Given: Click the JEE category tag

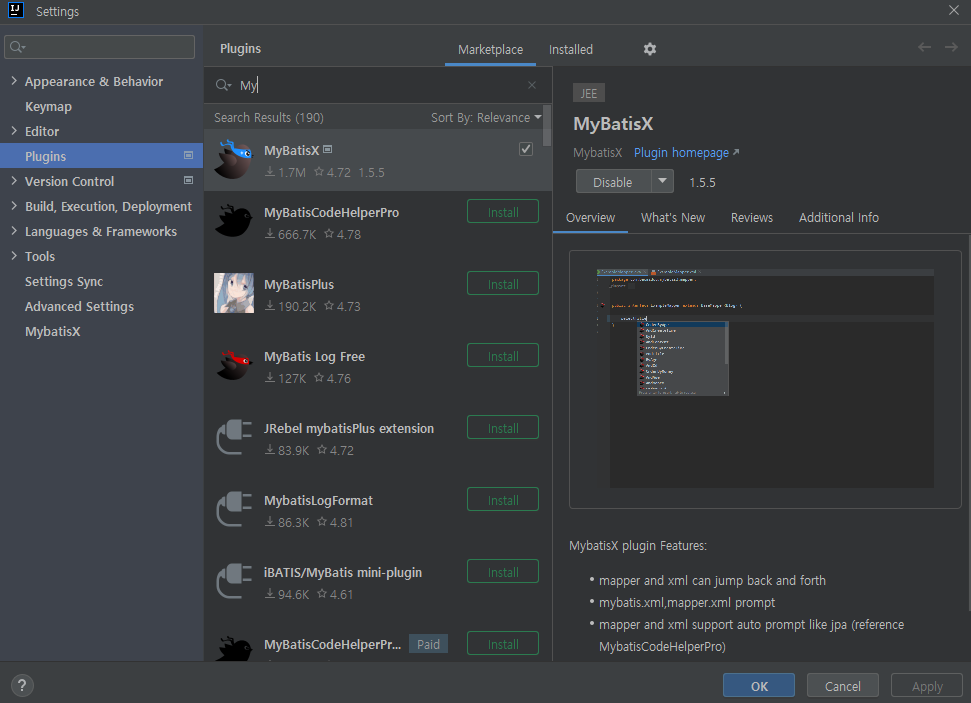Looking at the screenshot, I should 588,94.
